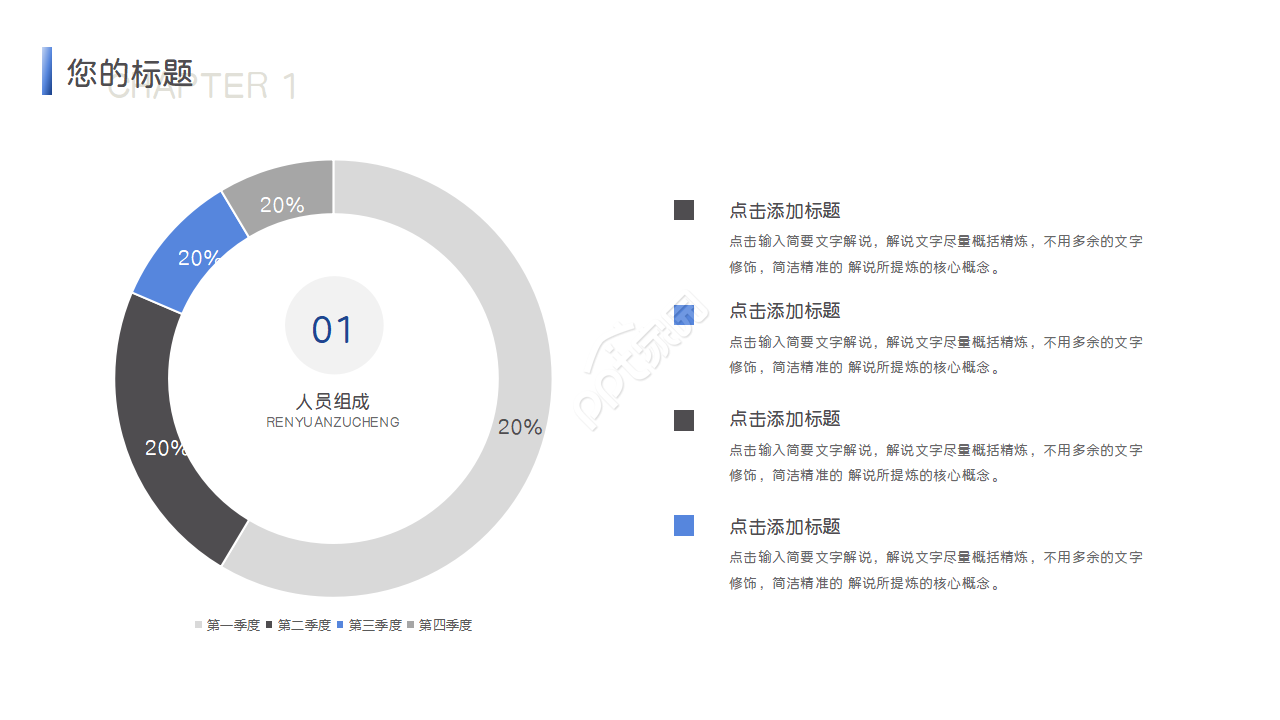Image resolution: width=1280 pixels, height=720 pixels.
Task: Click the second "点击添加标题" heading from top
Action: point(785,311)
